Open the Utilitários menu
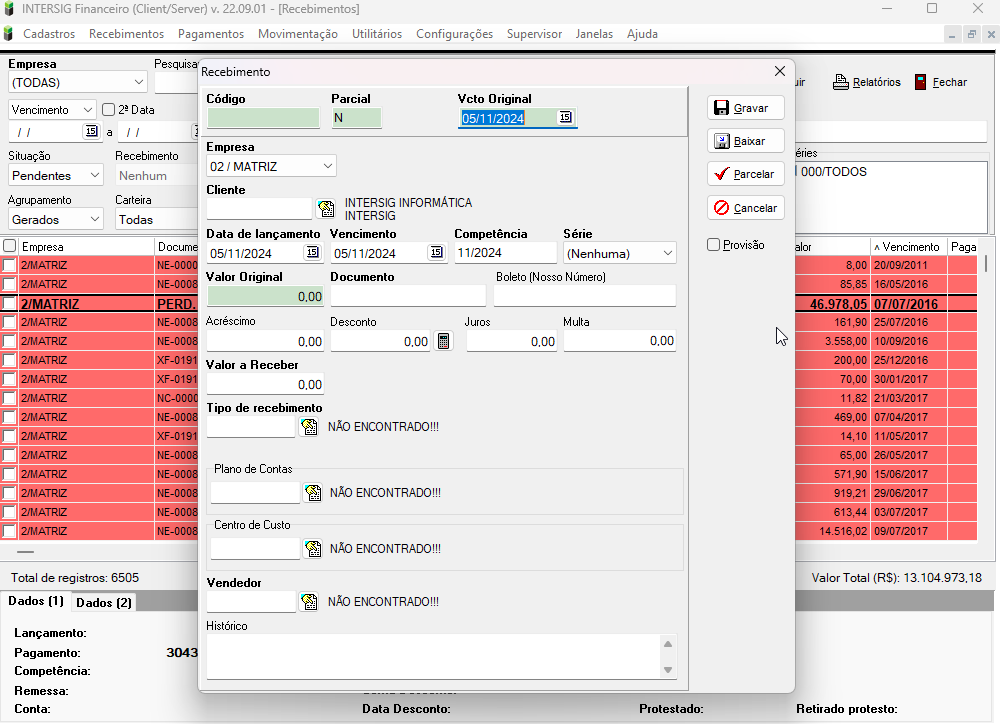Screen dimensions: 1000x724 pyautogui.click(x=377, y=34)
